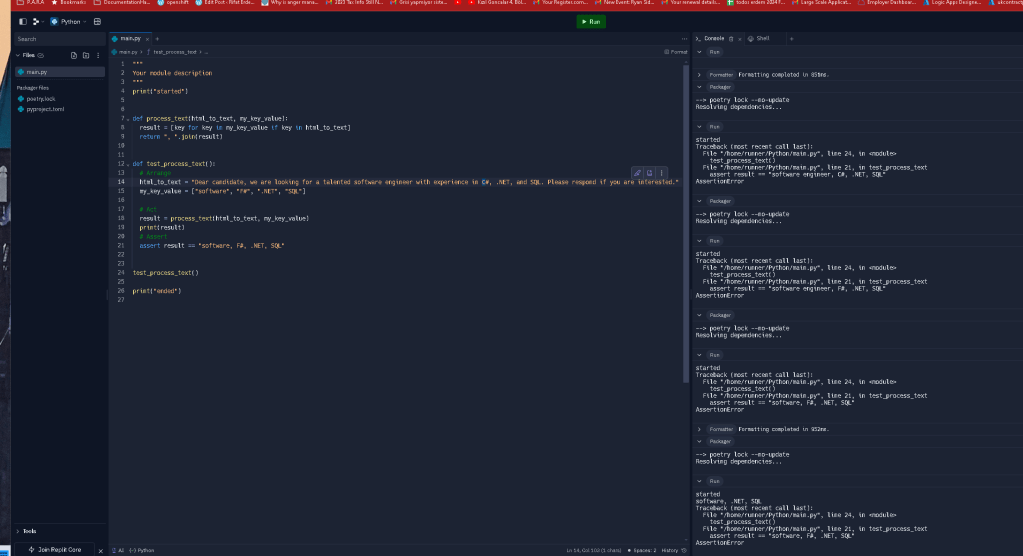1023x556 pixels.
Task: Click line 14 html_to_text assignment
Action: coord(408,182)
